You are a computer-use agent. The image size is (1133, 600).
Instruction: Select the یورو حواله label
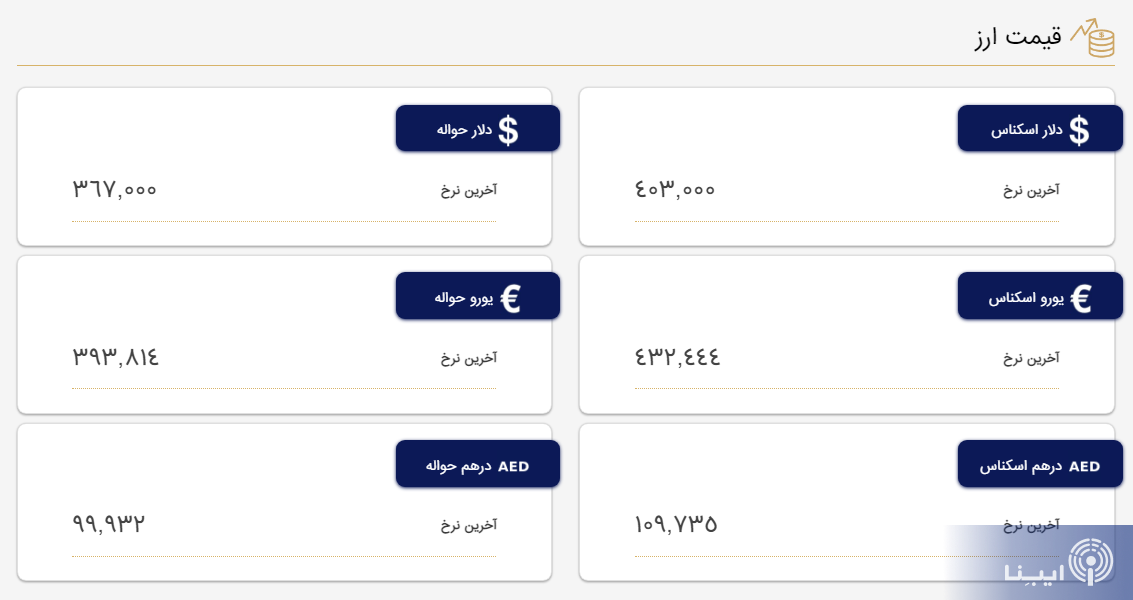point(464,298)
